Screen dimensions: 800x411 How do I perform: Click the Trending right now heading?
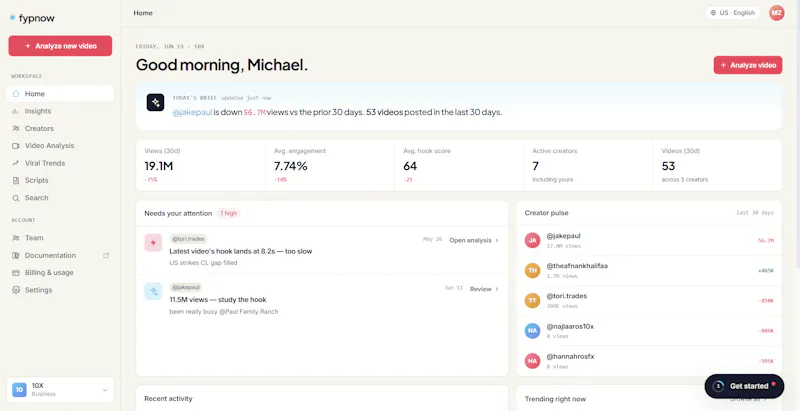[x=555, y=399]
